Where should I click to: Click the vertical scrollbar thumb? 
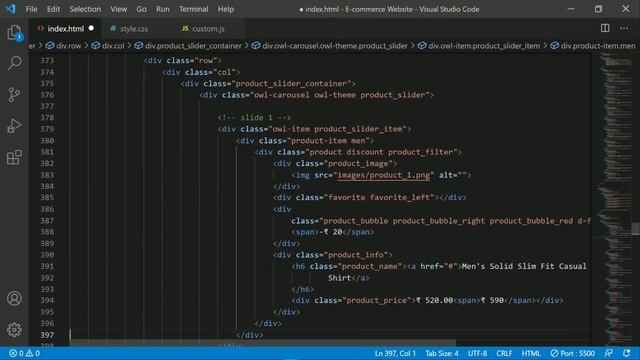636,229
